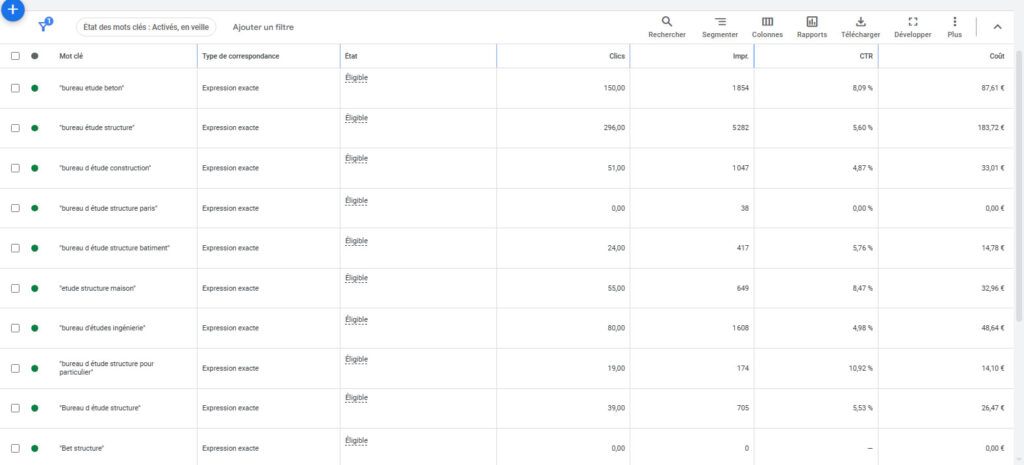Click Éligible status for "Bet structure"
Screen dimensions: 1024x465
(x=356, y=440)
